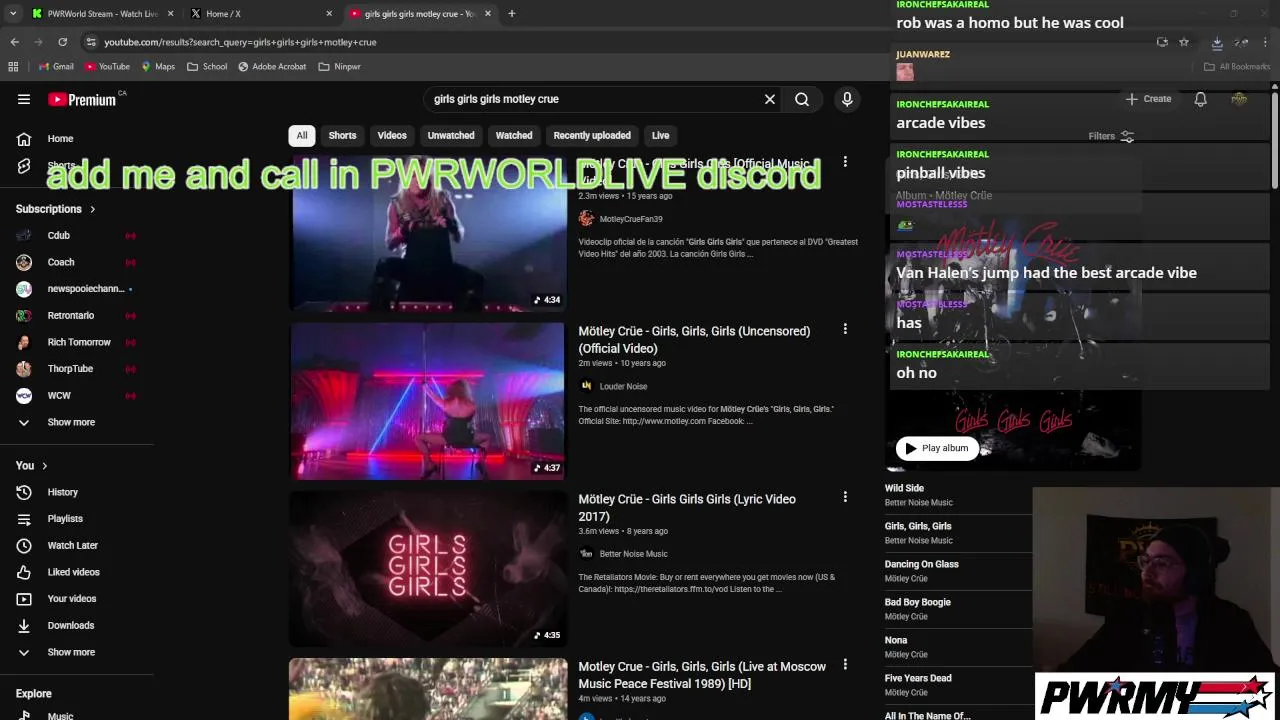Screen dimensions: 1280x720
Task: Open Maps bookmark
Action: tap(158, 66)
